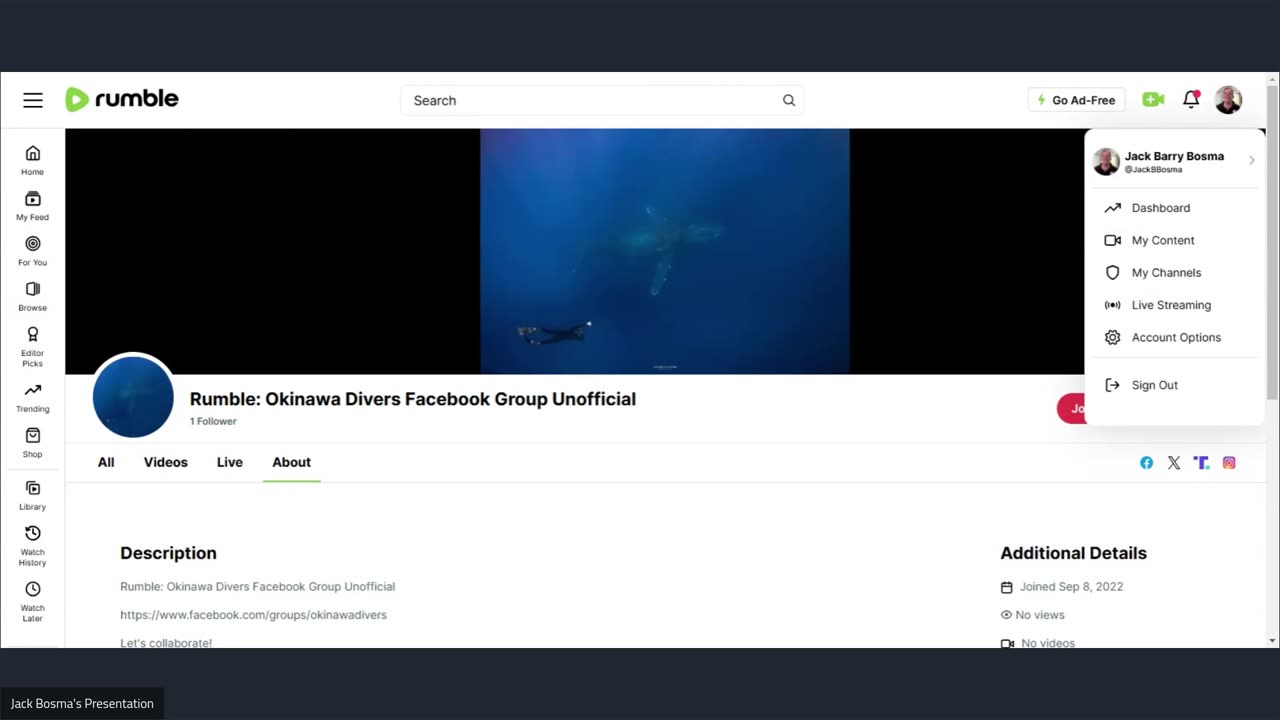Switch to the All tab
1280x720 pixels.
(106, 462)
